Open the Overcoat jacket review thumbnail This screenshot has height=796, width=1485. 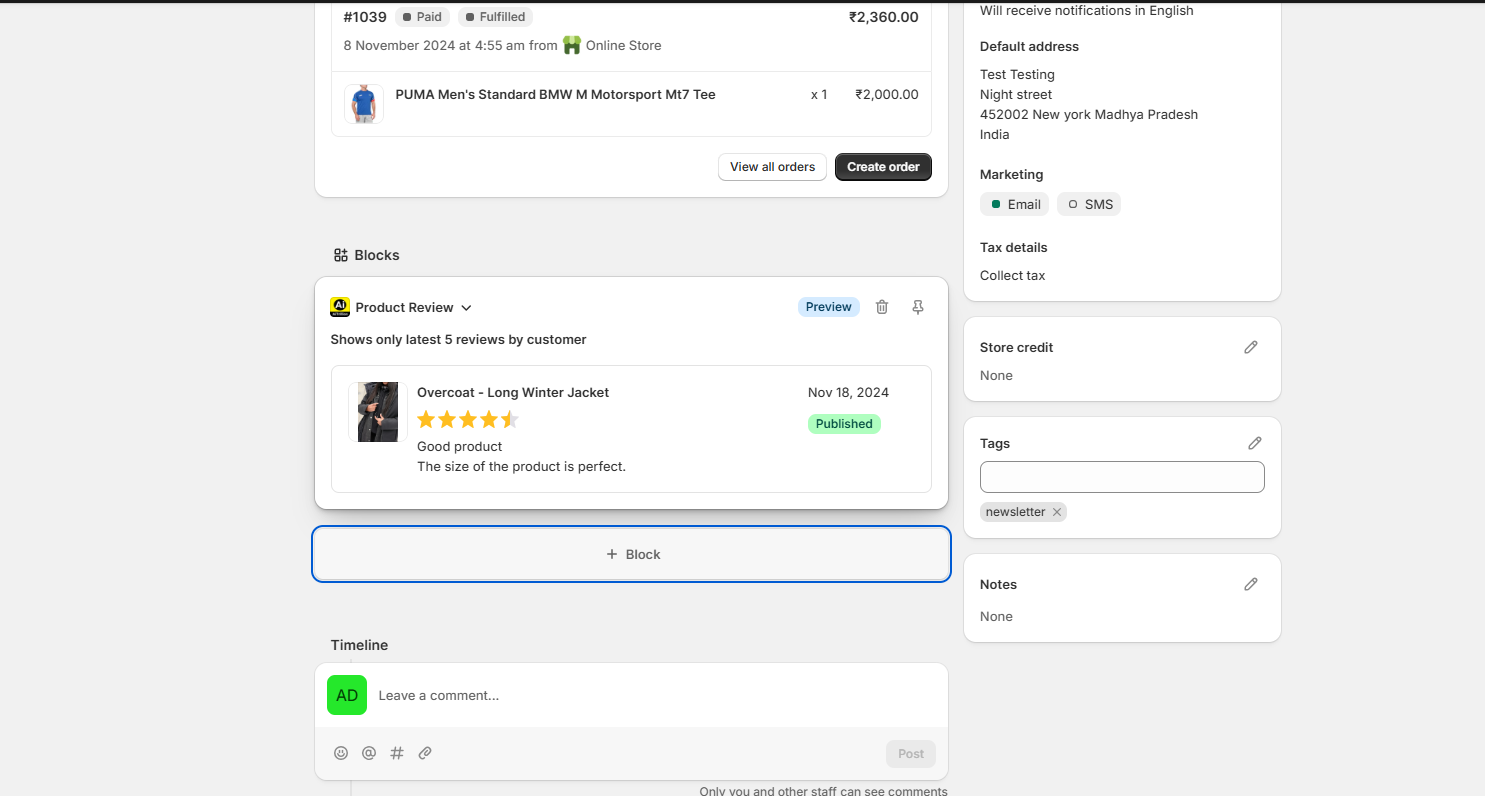point(377,412)
